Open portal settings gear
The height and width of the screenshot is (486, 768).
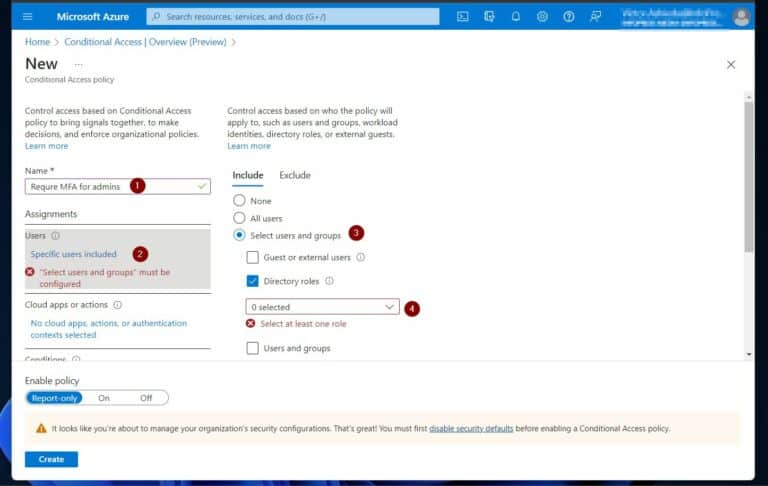[x=542, y=17]
